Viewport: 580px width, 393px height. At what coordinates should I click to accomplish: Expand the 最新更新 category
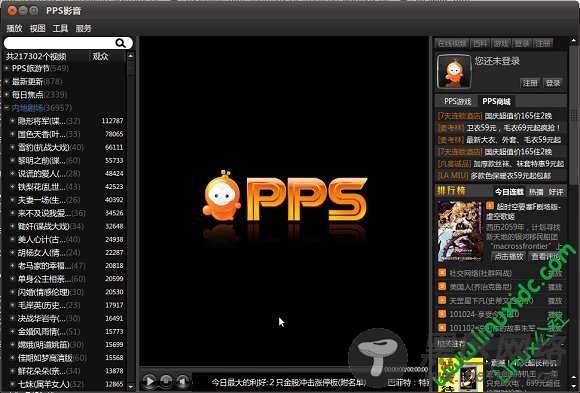click(7, 81)
